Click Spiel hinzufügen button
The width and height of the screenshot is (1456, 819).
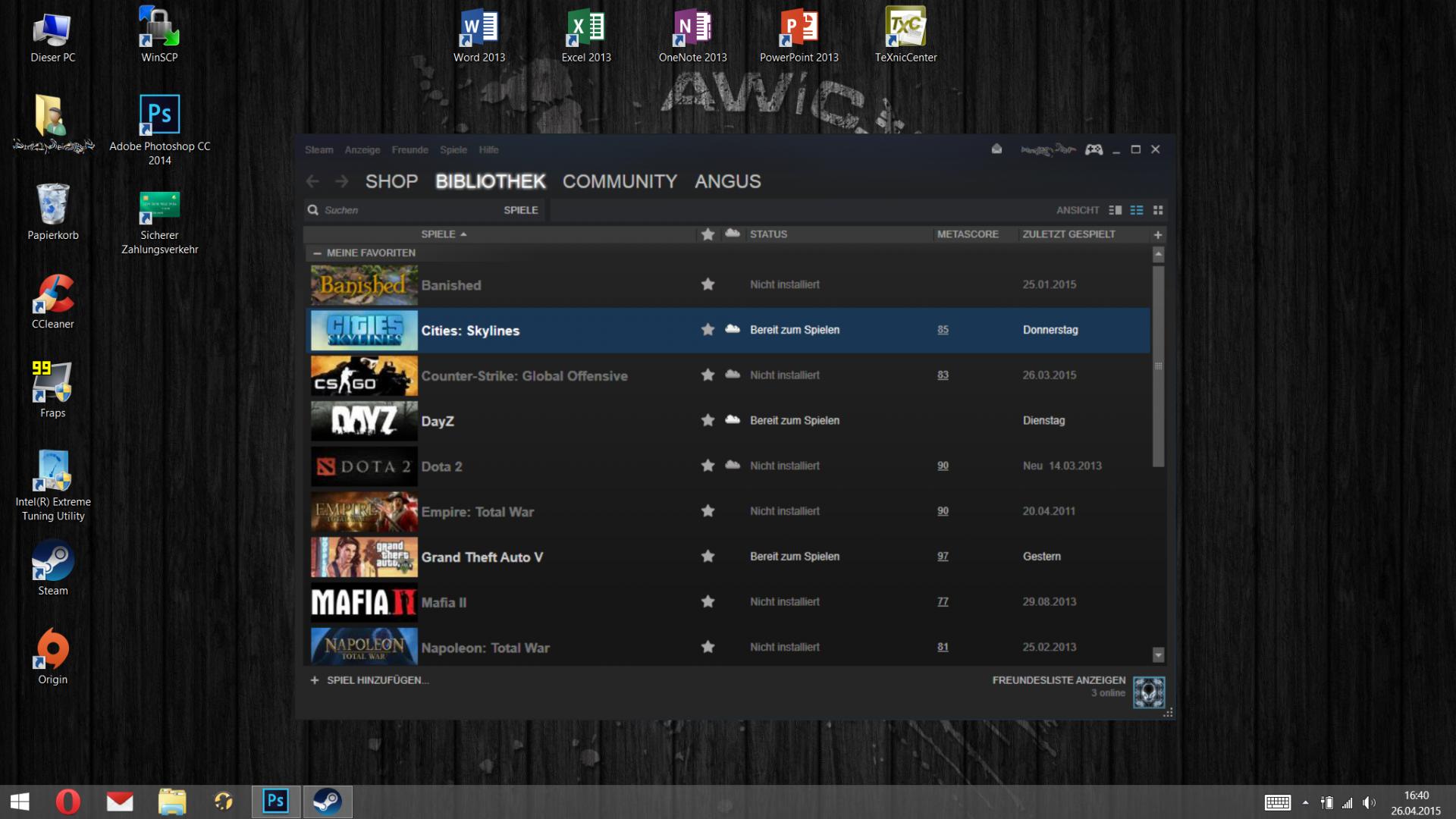[370, 680]
